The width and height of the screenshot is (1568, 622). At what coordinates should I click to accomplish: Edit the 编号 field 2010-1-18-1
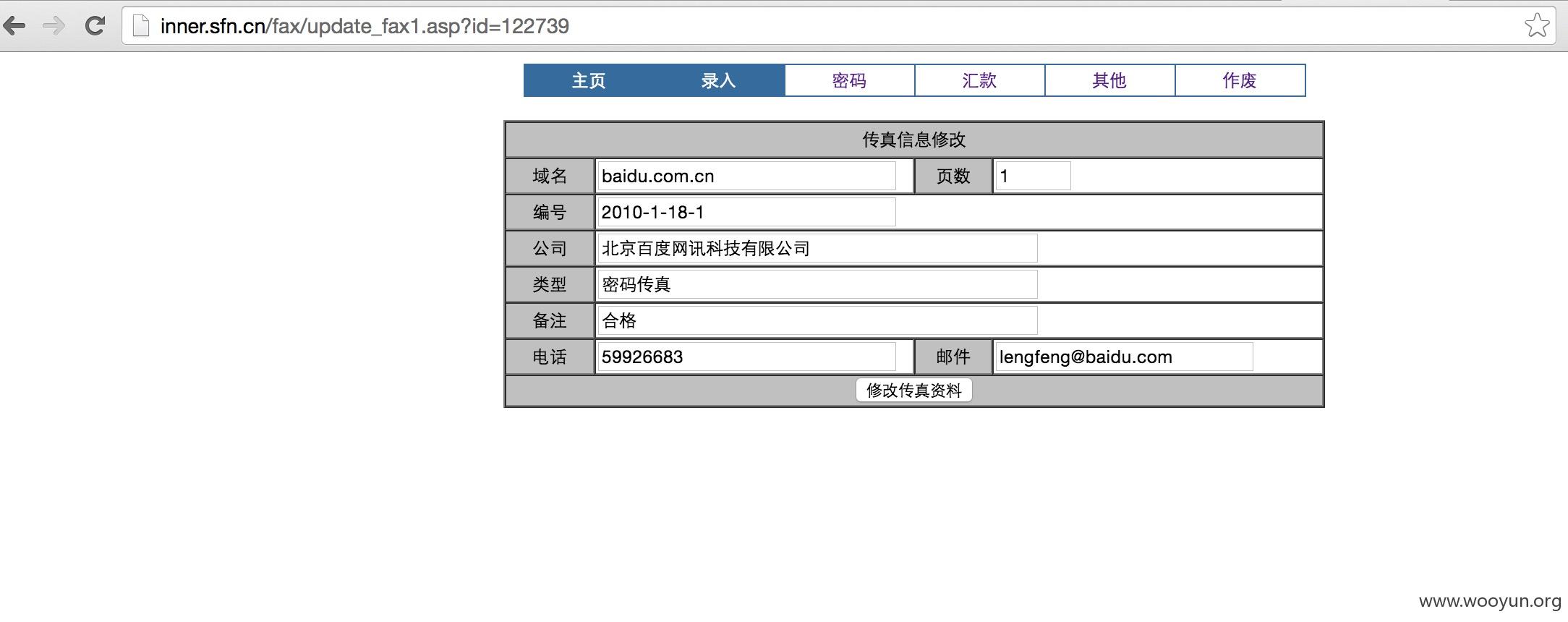(746, 212)
